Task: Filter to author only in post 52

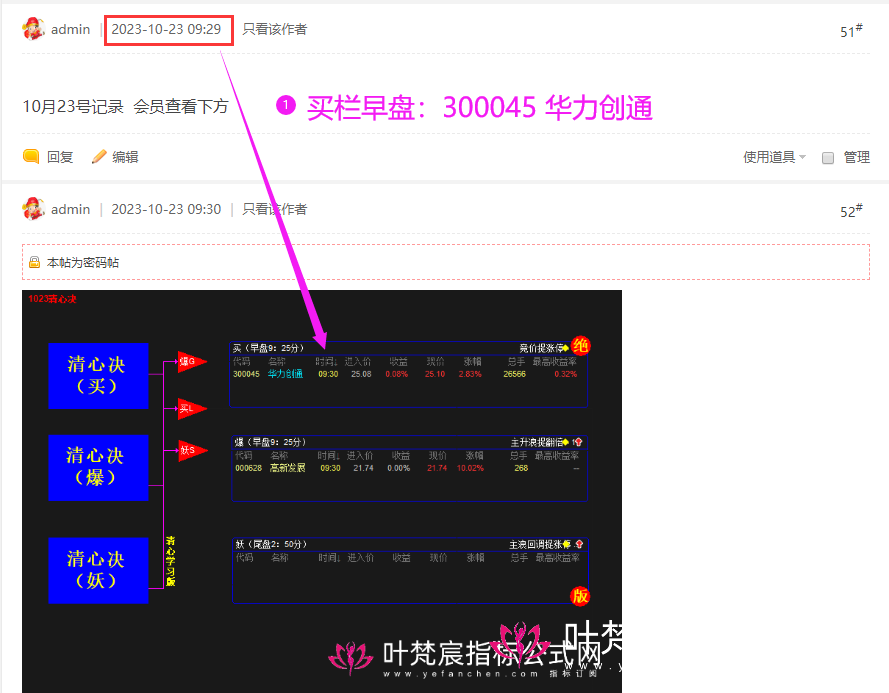Action: 274,209
